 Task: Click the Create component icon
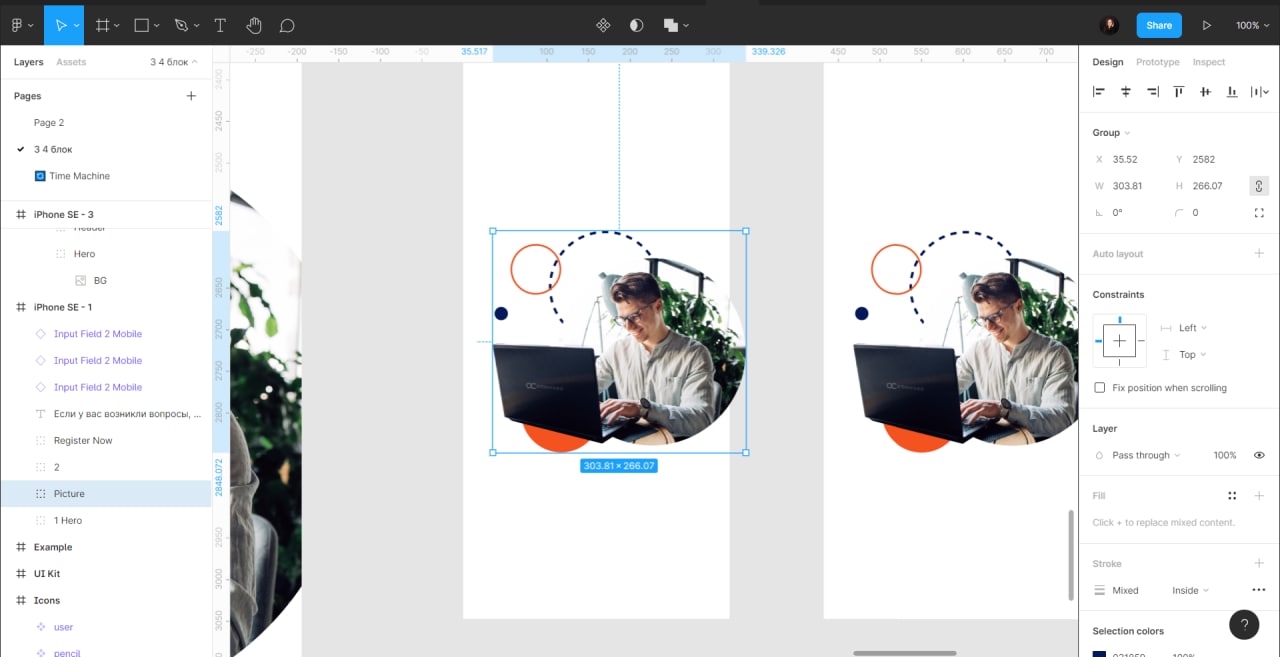point(603,25)
